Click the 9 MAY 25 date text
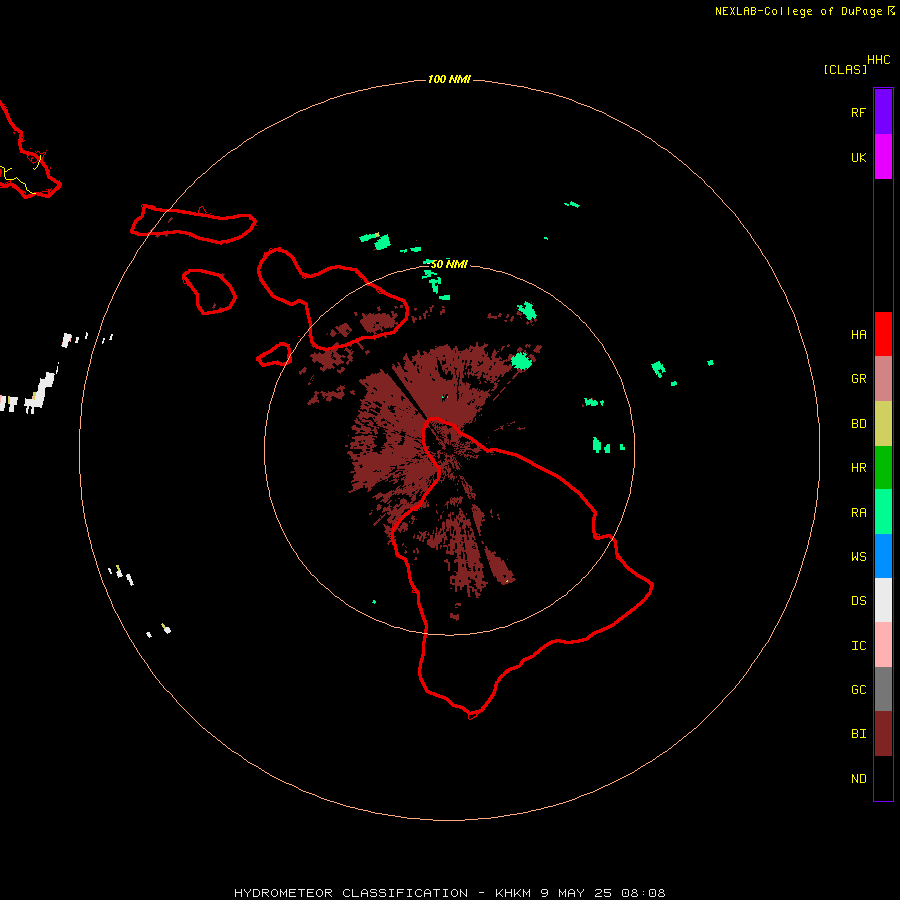 click(576, 893)
